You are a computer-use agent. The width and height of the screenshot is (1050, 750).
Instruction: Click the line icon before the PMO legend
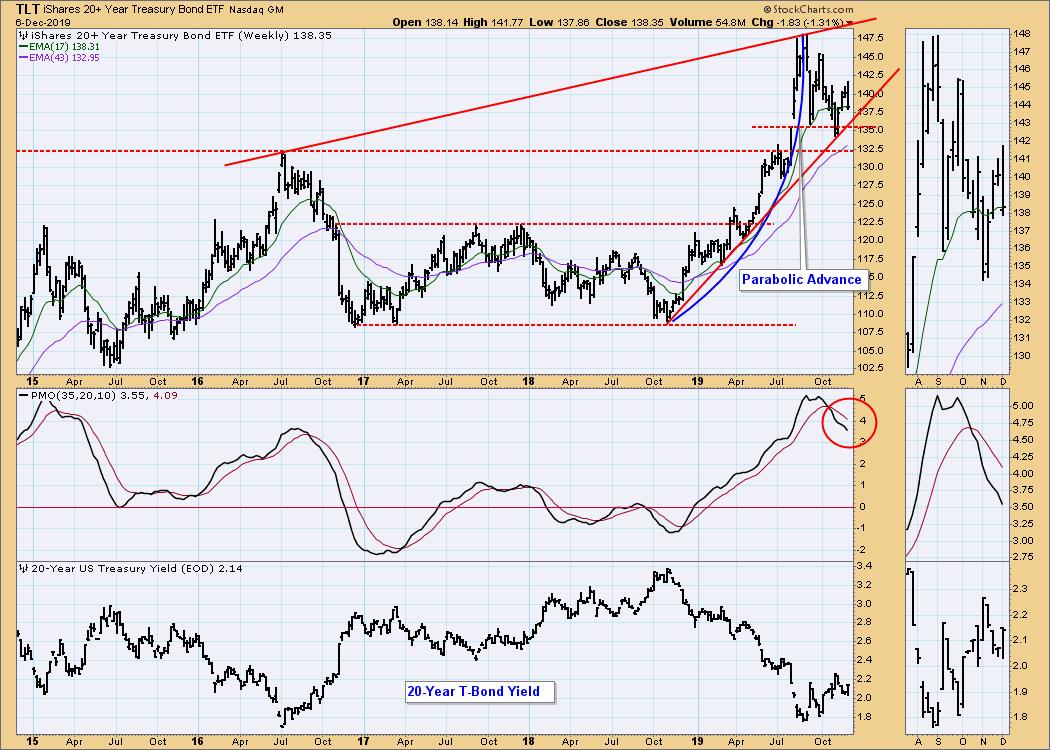[23, 395]
